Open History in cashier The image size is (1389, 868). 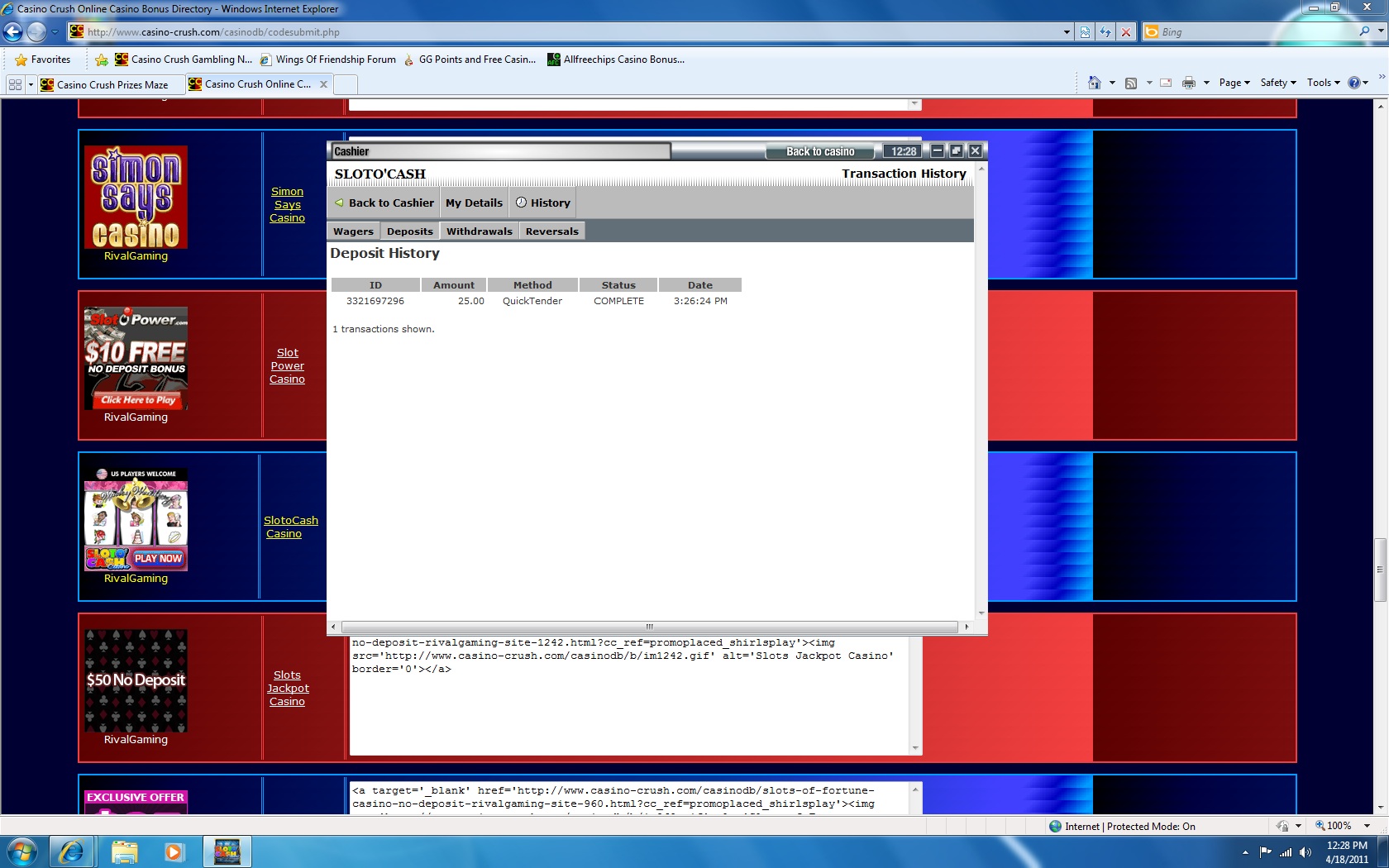[x=543, y=203]
